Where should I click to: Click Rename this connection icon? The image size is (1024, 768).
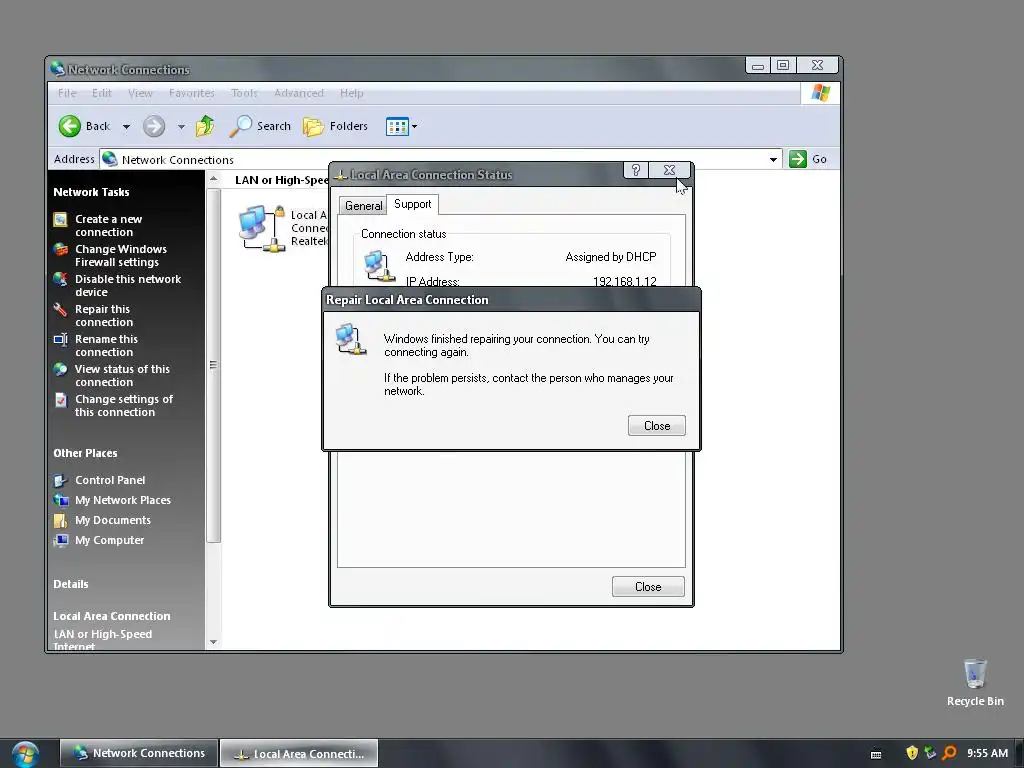point(61,340)
